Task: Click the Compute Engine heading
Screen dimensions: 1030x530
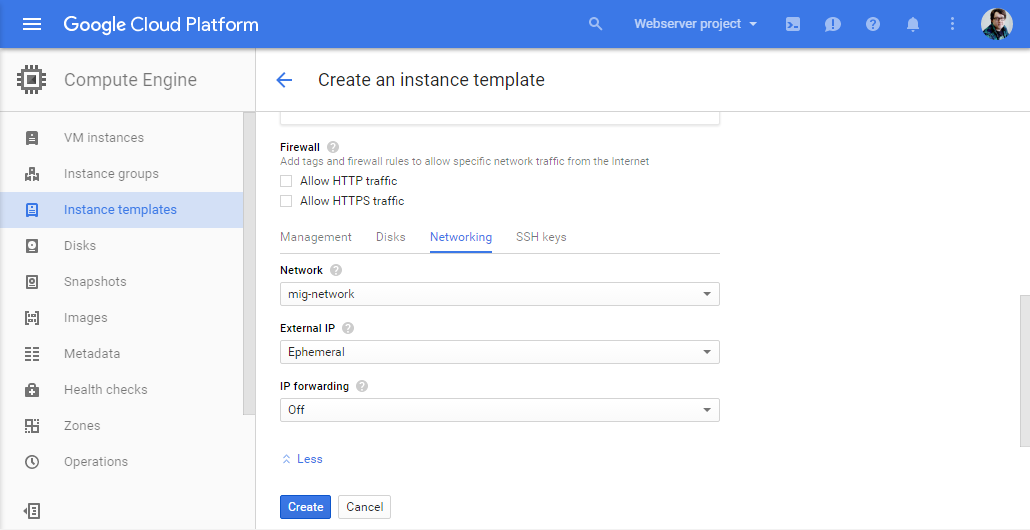Action: pos(130,80)
